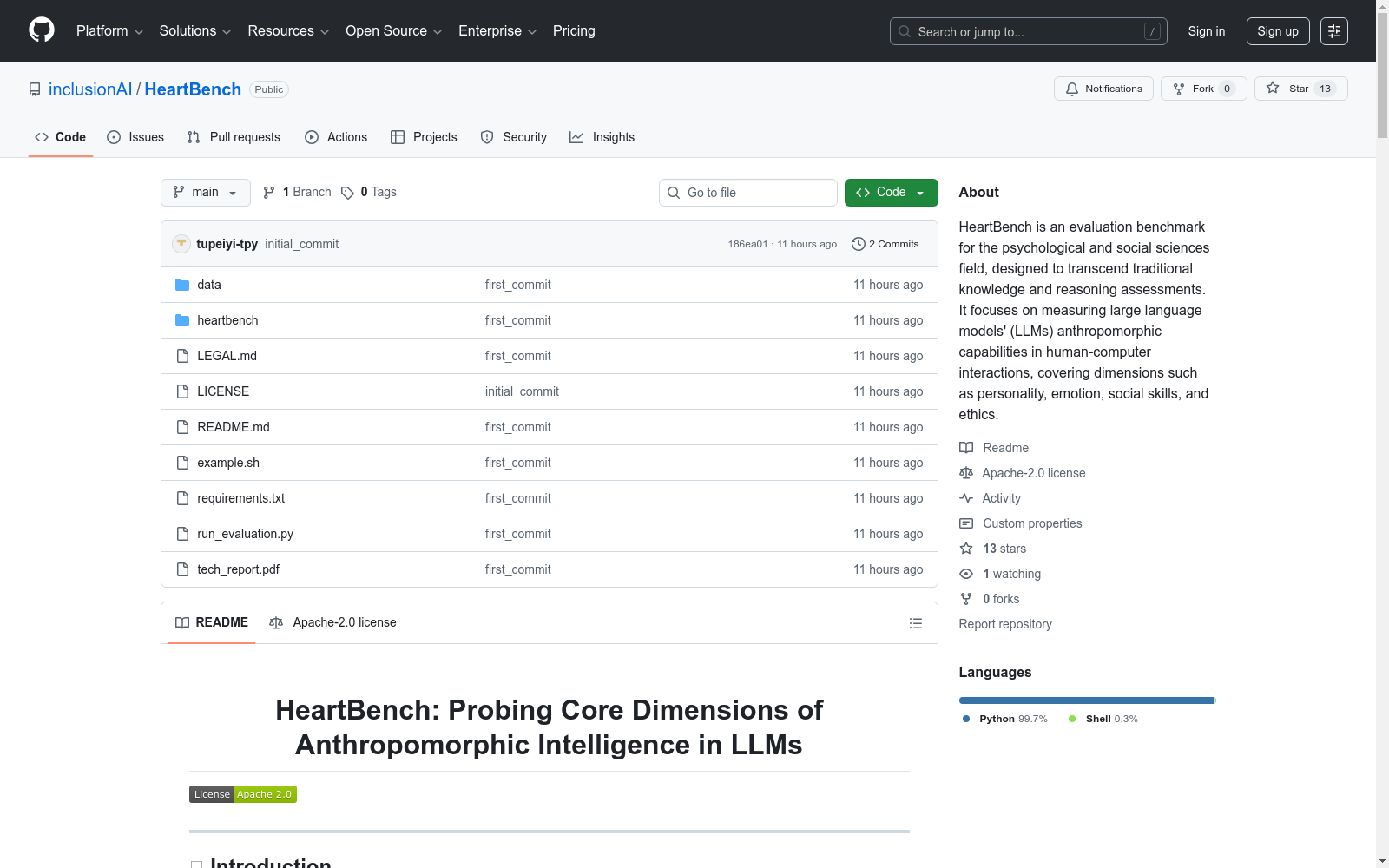Click the star icon to star repository
Viewport: 1389px width, 868px height.
tap(1273, 88)
